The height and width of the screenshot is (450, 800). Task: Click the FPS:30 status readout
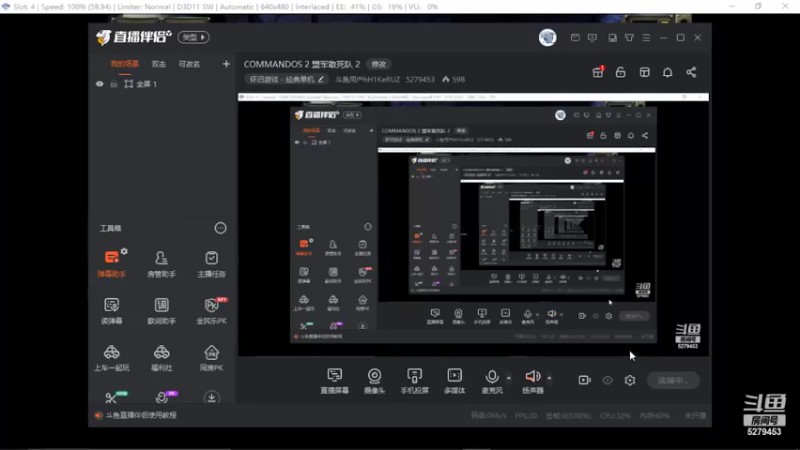(526, 416)
